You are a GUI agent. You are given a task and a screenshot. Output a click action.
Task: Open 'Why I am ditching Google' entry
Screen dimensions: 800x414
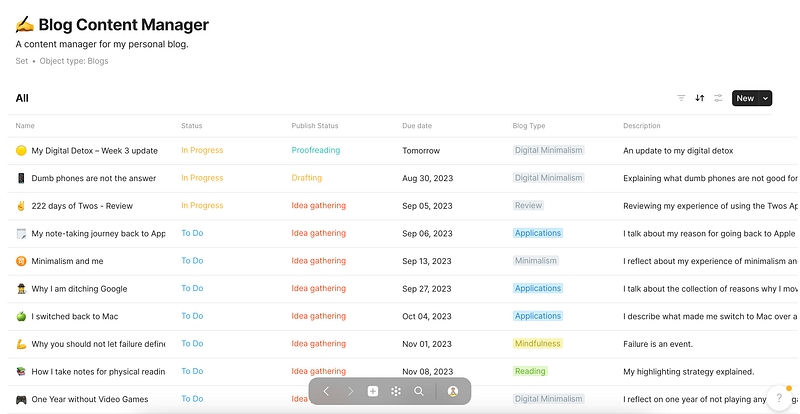click(x=79, y=288)
